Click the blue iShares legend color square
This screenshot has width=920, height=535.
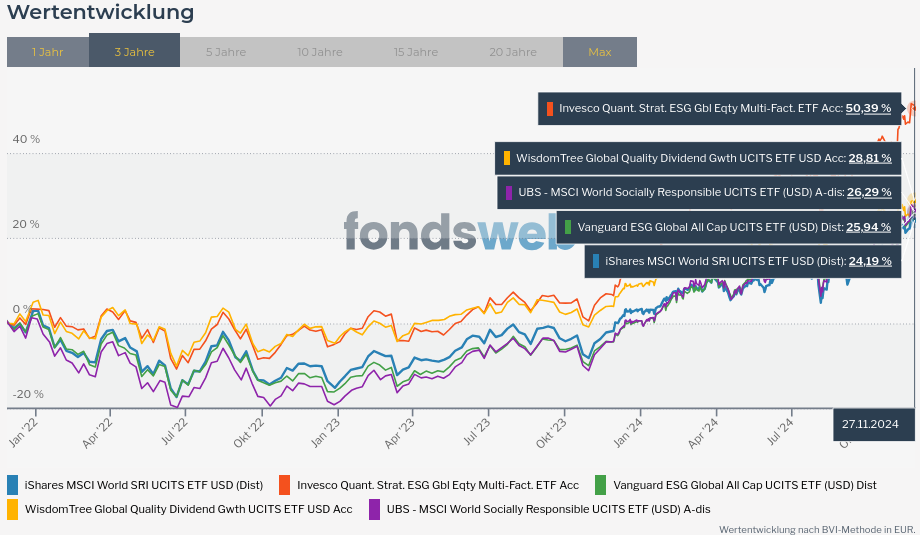[x=12, y=485]
